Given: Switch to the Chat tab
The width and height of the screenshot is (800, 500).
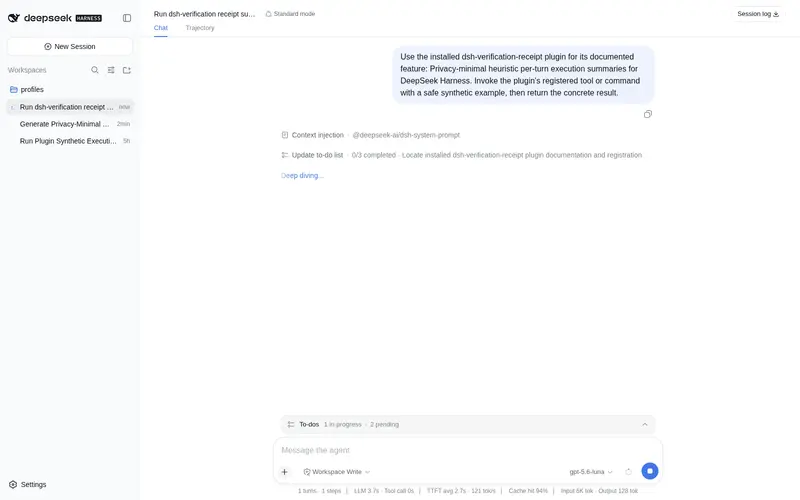Looking at the screenshot, I should [x=161, y=28].
